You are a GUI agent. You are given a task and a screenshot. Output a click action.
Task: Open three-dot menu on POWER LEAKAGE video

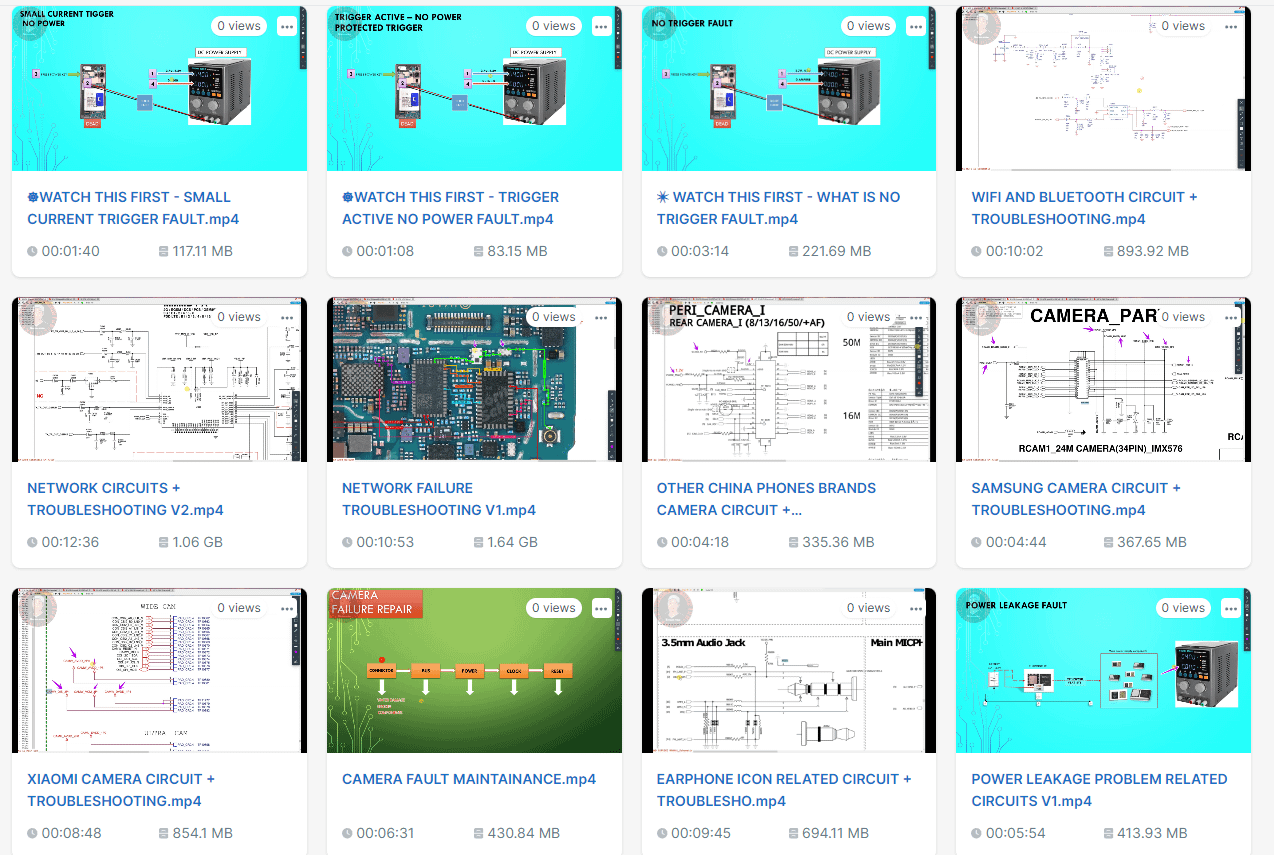(1231, 608)
